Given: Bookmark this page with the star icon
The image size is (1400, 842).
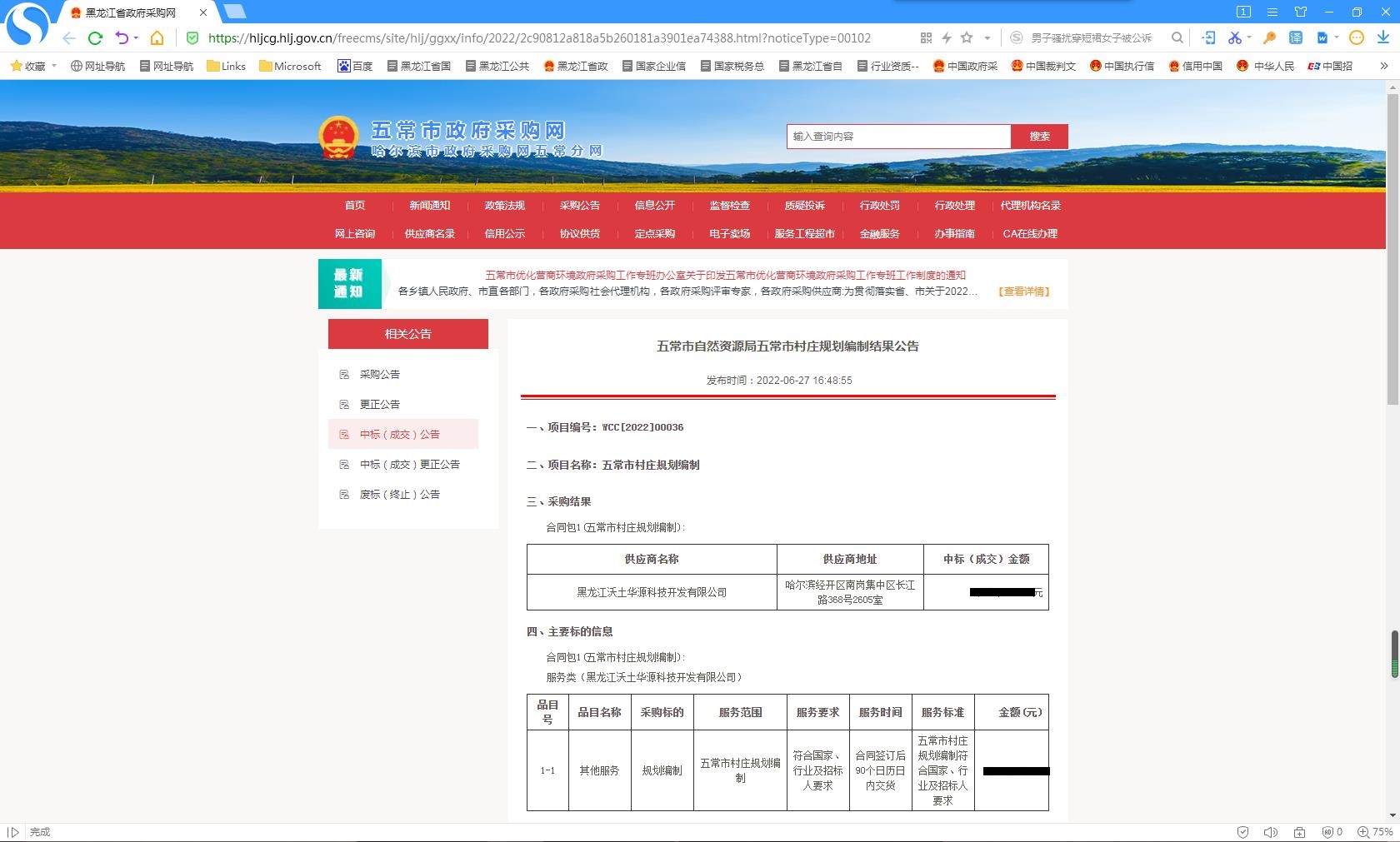Looking at the screenshot, I should click(967, 37).
